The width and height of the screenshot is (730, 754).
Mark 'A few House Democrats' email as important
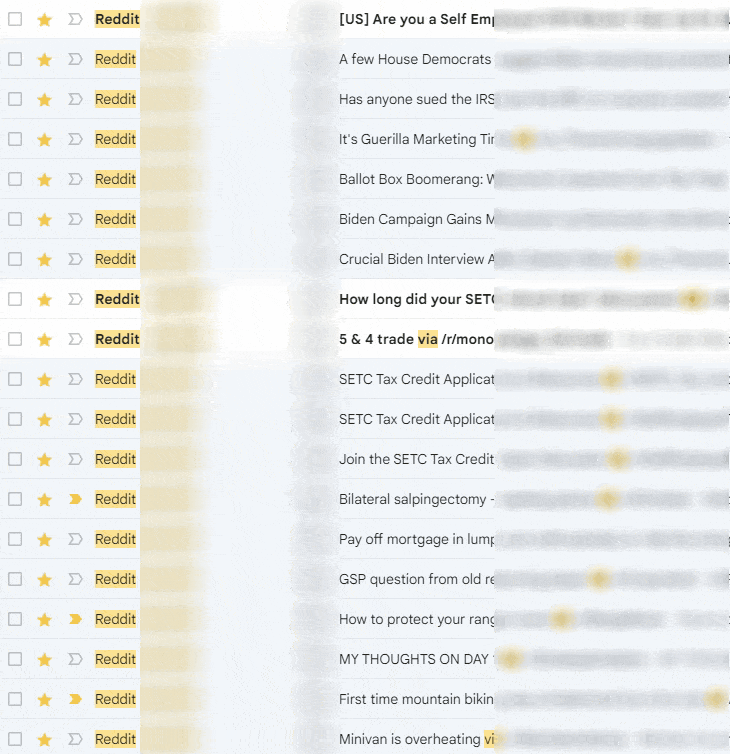point(75,59)
